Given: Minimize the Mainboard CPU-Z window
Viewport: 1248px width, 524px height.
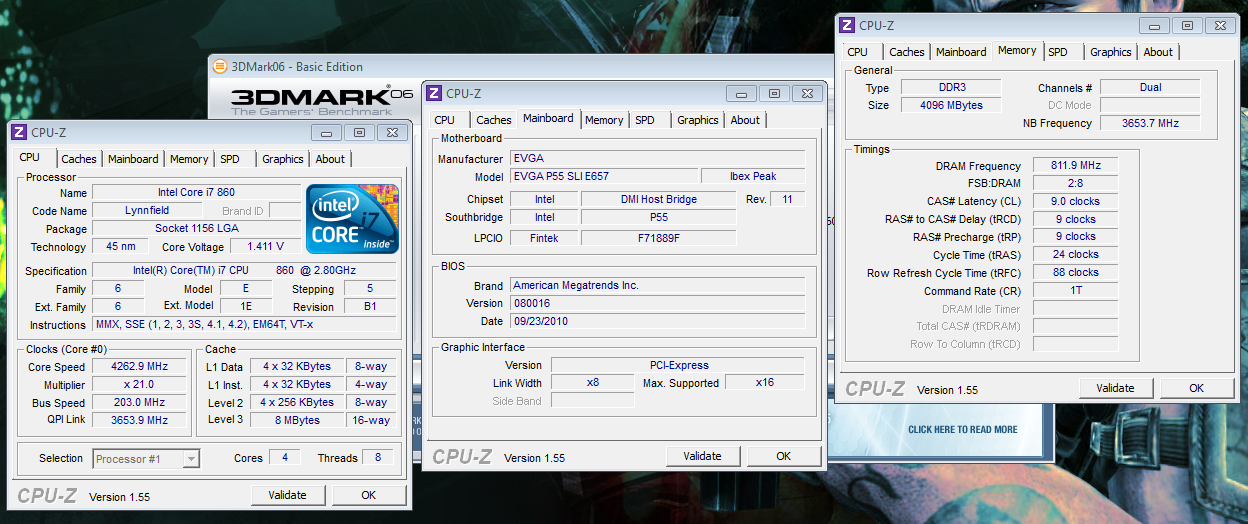Looking at the screenshot, I should [741, 93].
